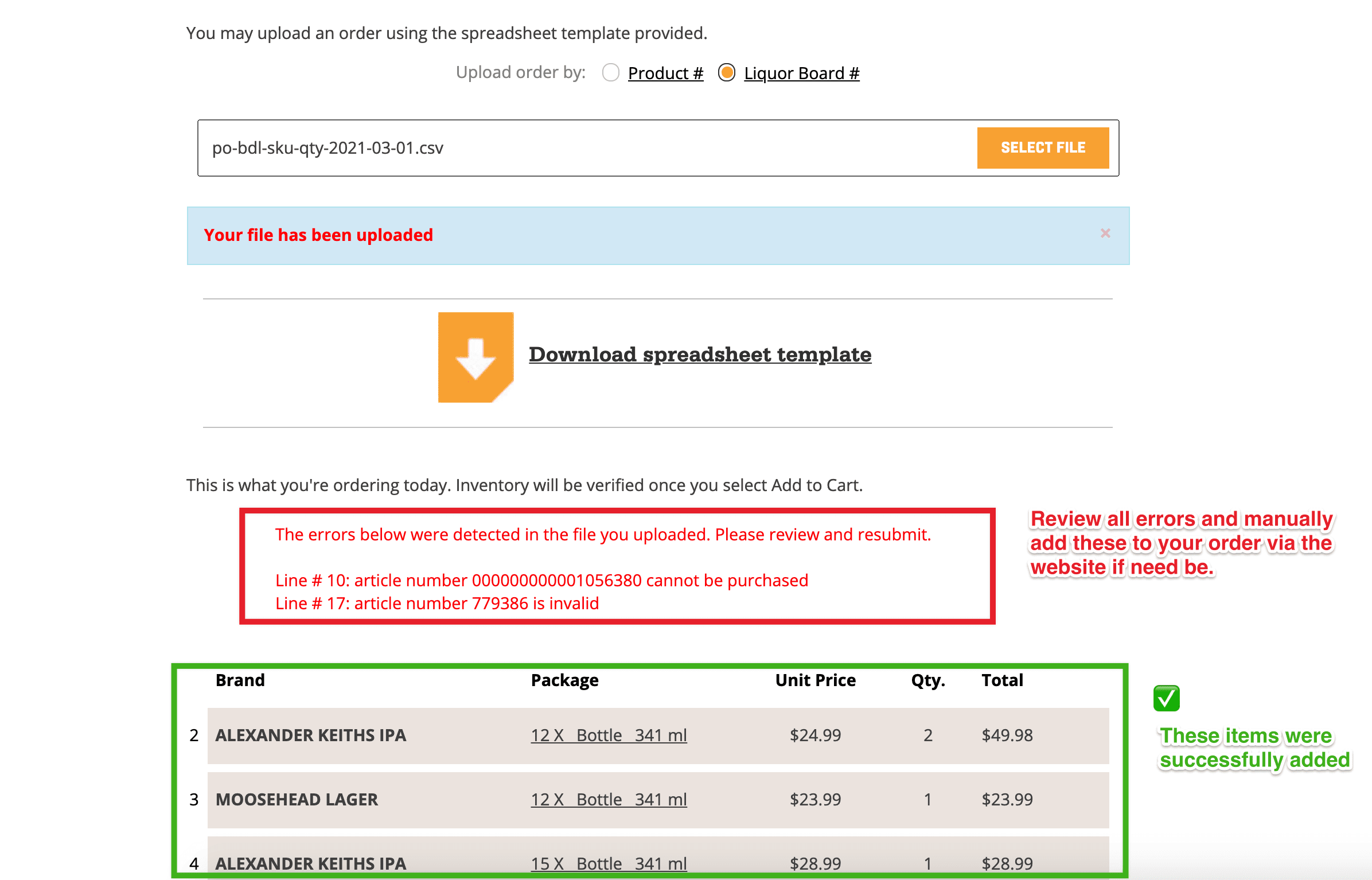The width and height of the screenshot is (1372, 880).
Task: Click the uploaded csv filename field
Action: [585, 148]
